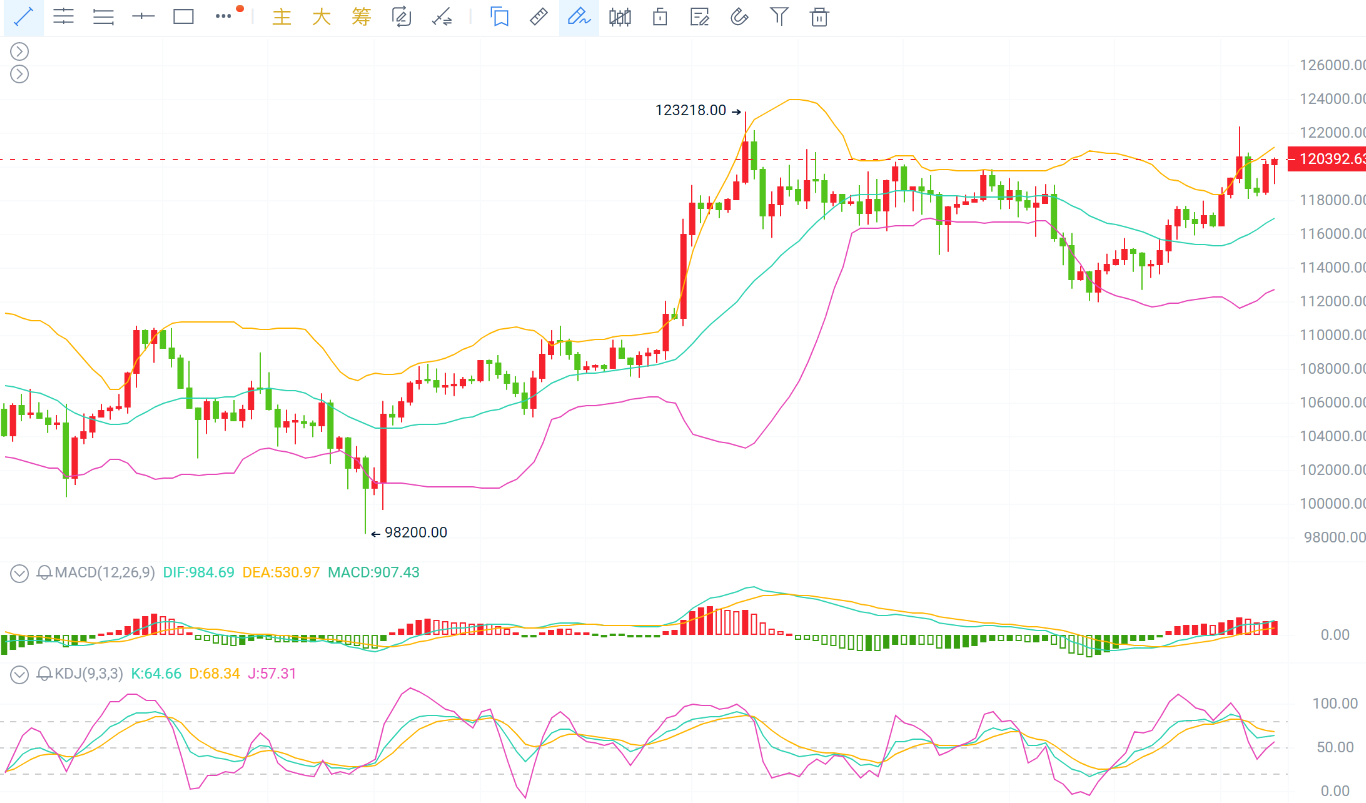1366x803 pixels.
Task: Open MACD(12,26,9) parameter settings
Action: tap(105, 573)
